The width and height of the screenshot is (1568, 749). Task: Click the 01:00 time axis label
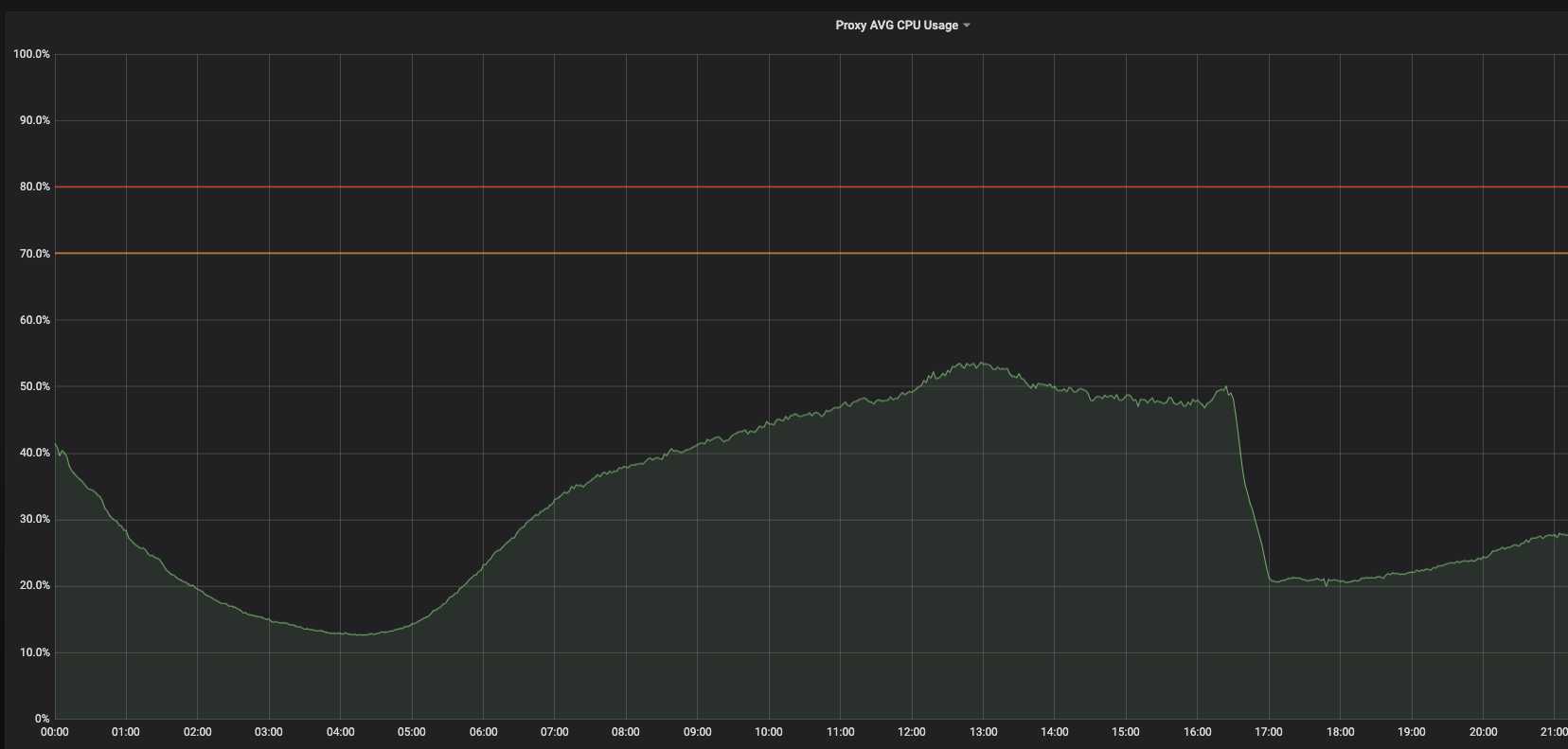[126, 732]
